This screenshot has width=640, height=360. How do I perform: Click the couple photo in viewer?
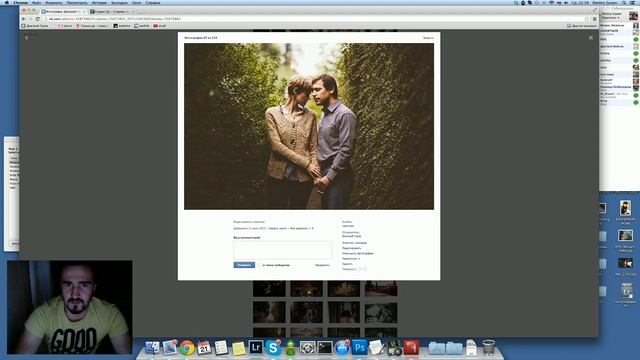(309, 127)
